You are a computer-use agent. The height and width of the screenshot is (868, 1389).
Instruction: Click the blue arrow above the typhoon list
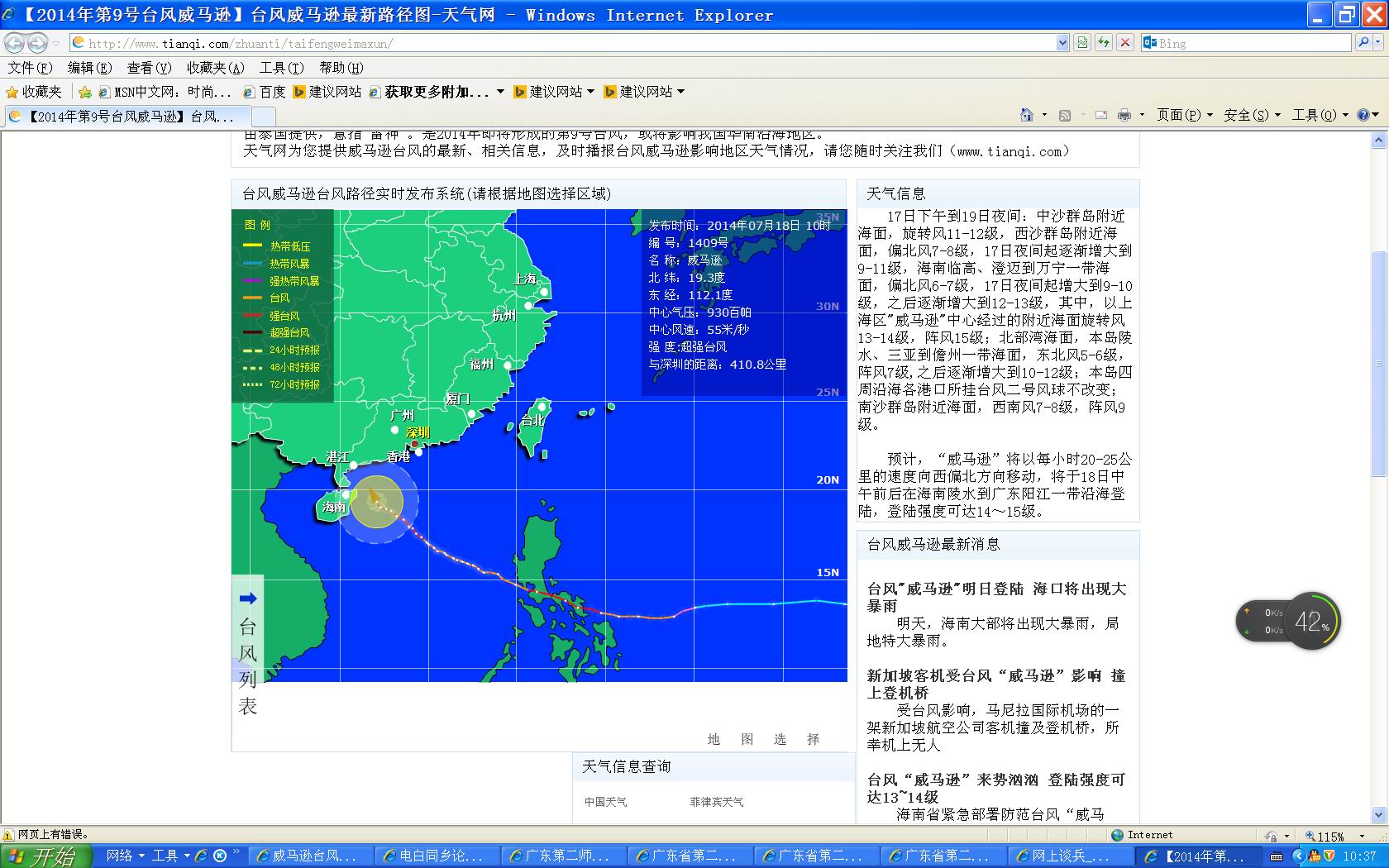point(248,599)
